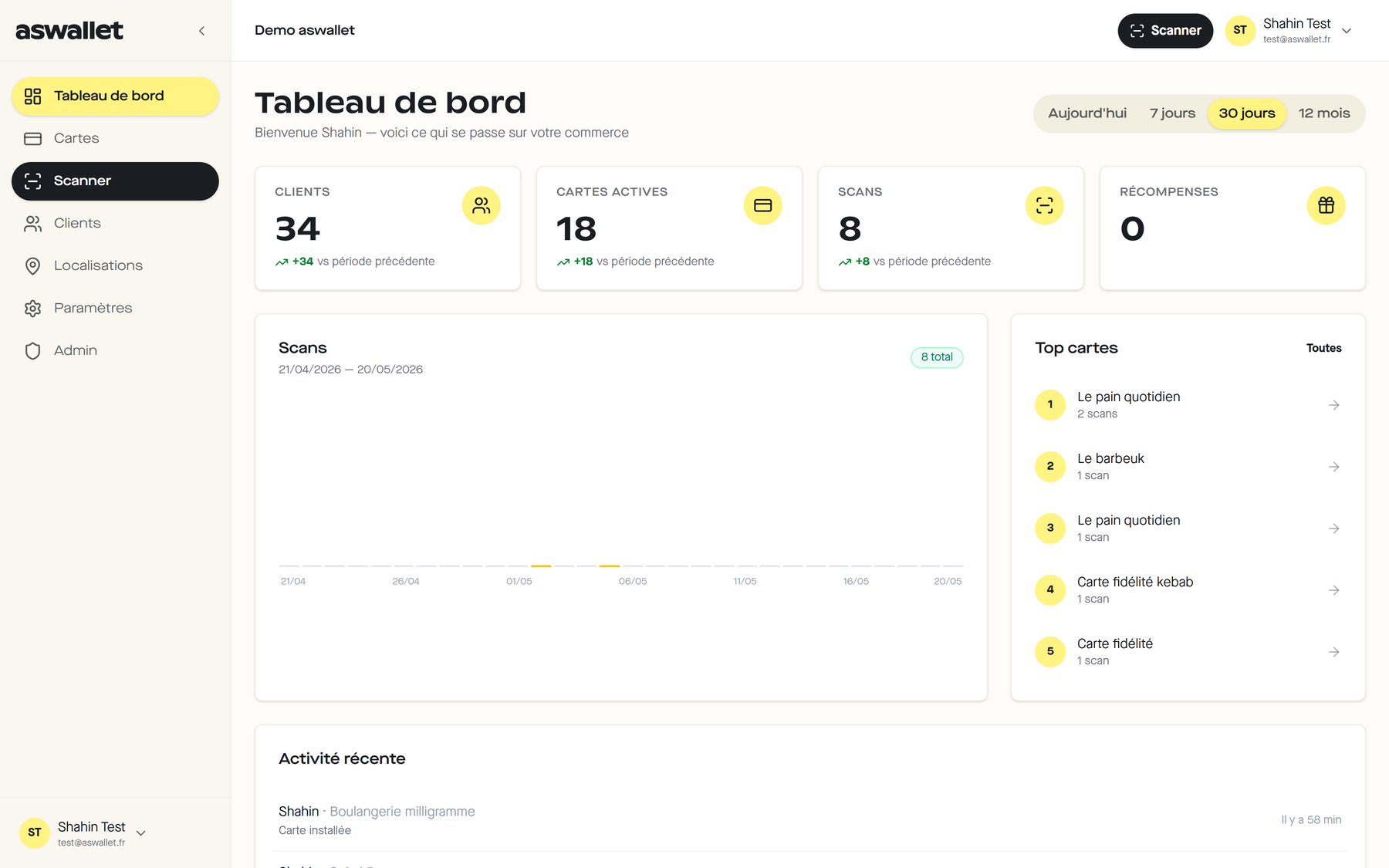Select the 7 jours period tab
The image size is (1389, 868).
point(1172,113)
